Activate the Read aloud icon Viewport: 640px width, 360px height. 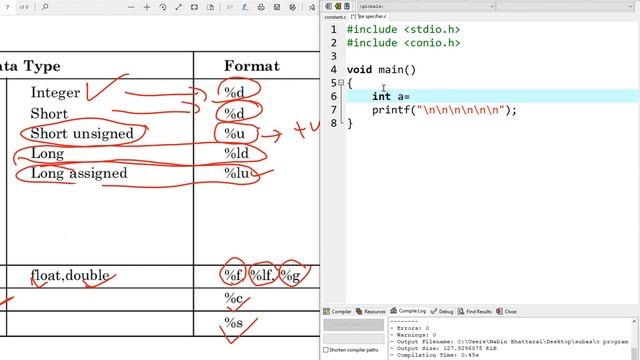(229, 7)
